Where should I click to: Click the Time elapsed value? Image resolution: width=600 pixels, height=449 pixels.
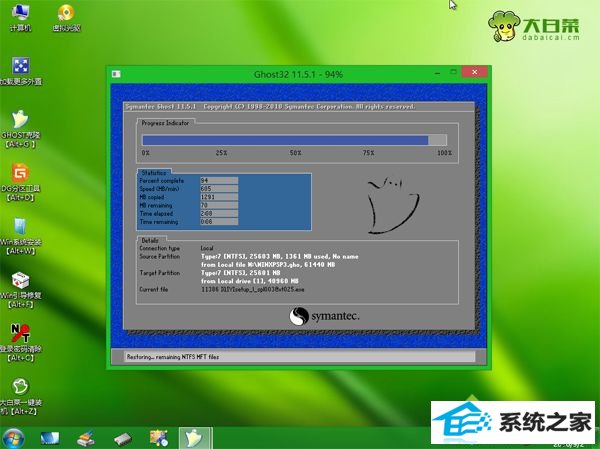[219, 214]
